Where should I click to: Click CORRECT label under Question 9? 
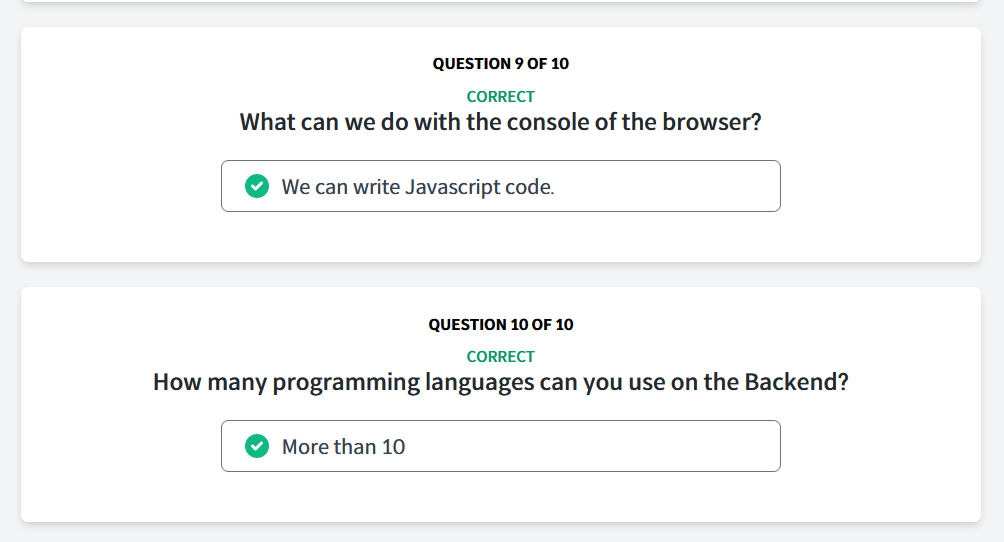pos(501,97)
